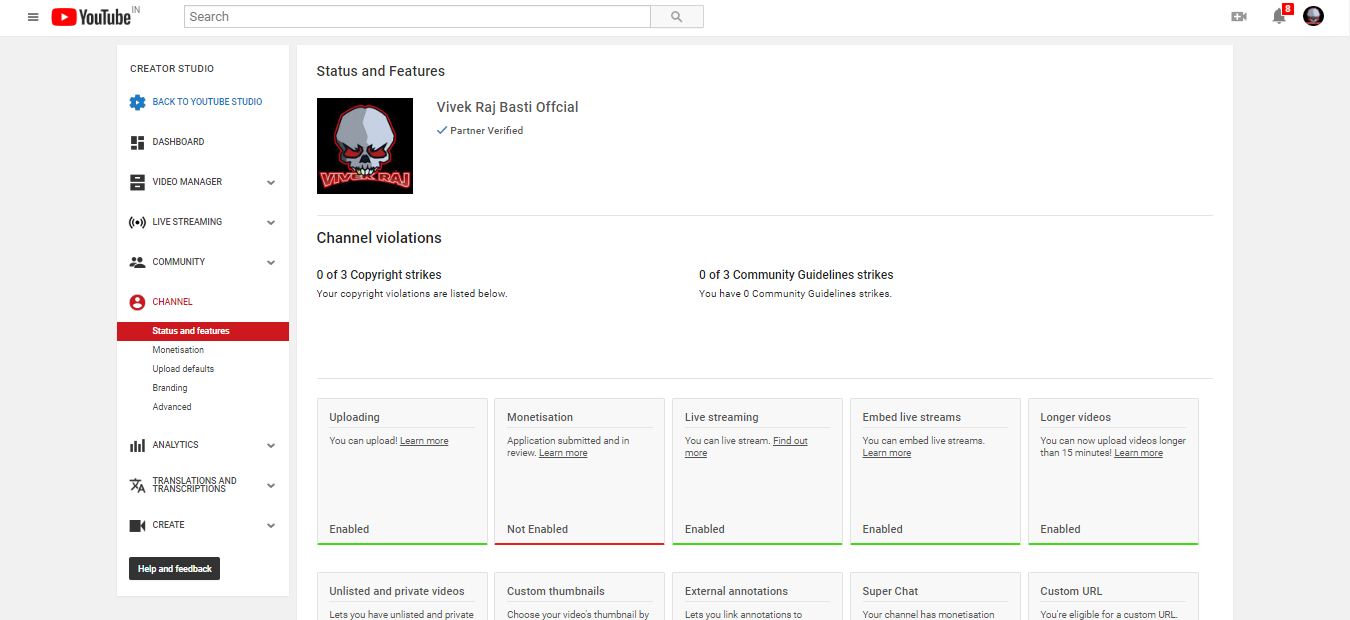Click Find out more in Live streaming card

[790, 441]
